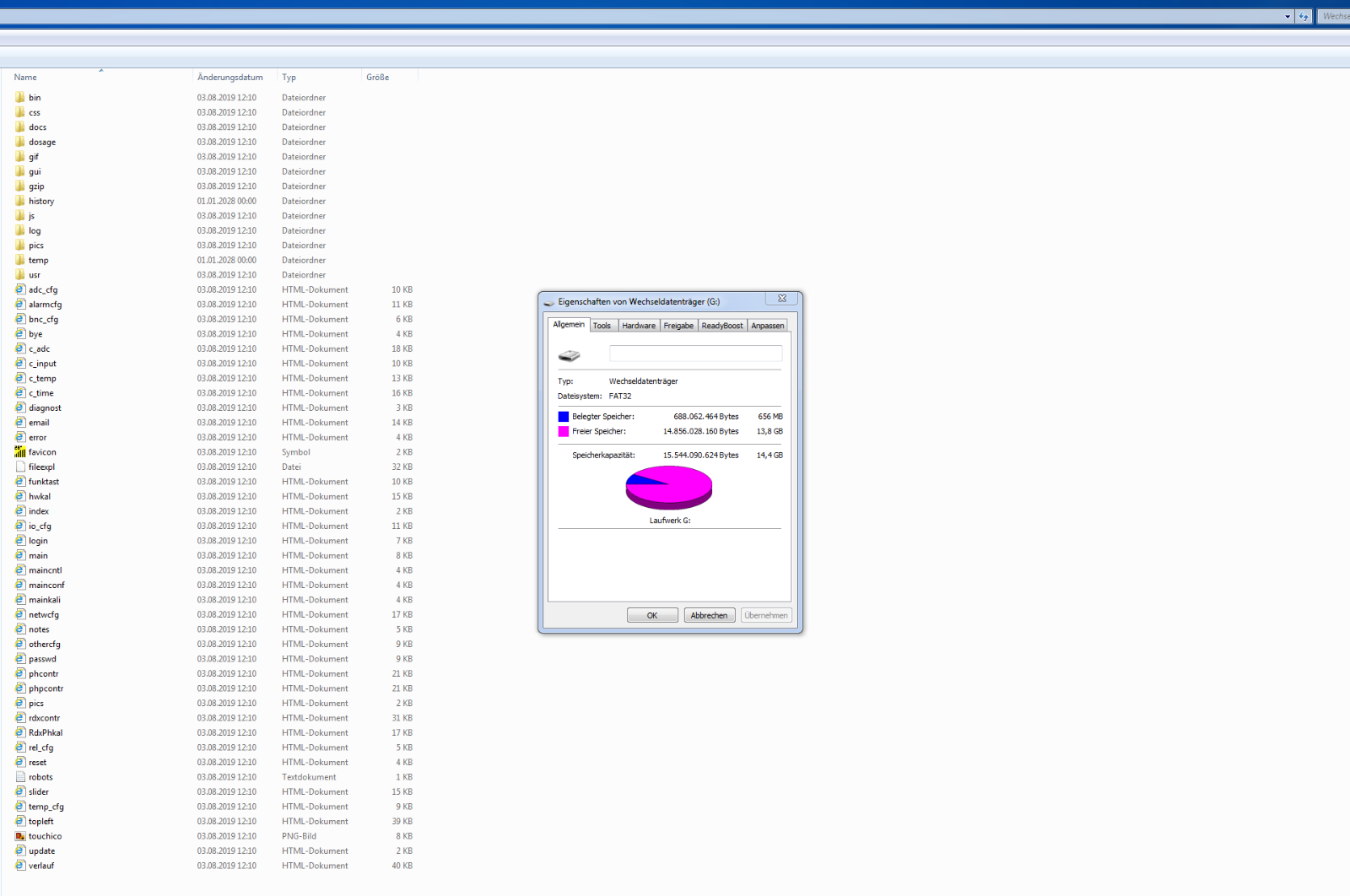Select the file name hwkal
This screenshot has width=1350, height=896.
click(40, 496)
